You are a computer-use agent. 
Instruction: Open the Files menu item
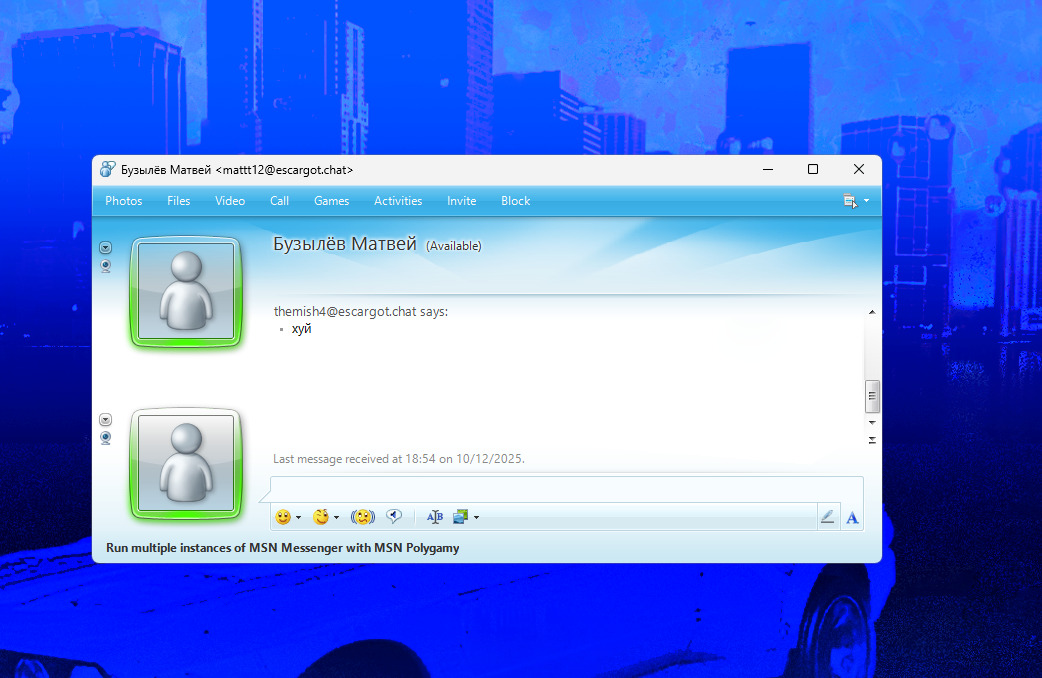[178, 201]
